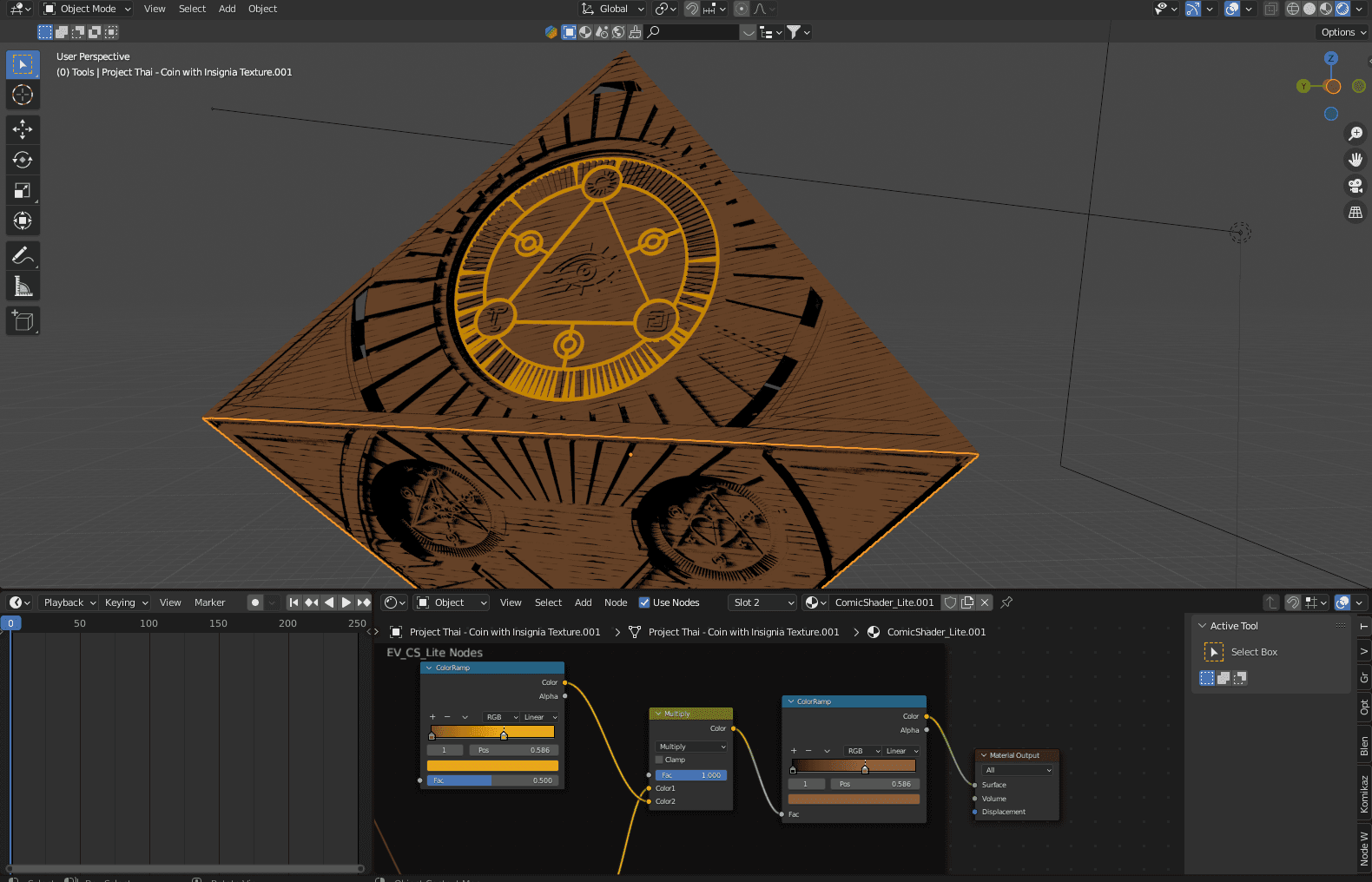The height and width of the screenshot is (882, 1372).
Task: Click the Z axis on navigation gizmo
Action: 1331,58
